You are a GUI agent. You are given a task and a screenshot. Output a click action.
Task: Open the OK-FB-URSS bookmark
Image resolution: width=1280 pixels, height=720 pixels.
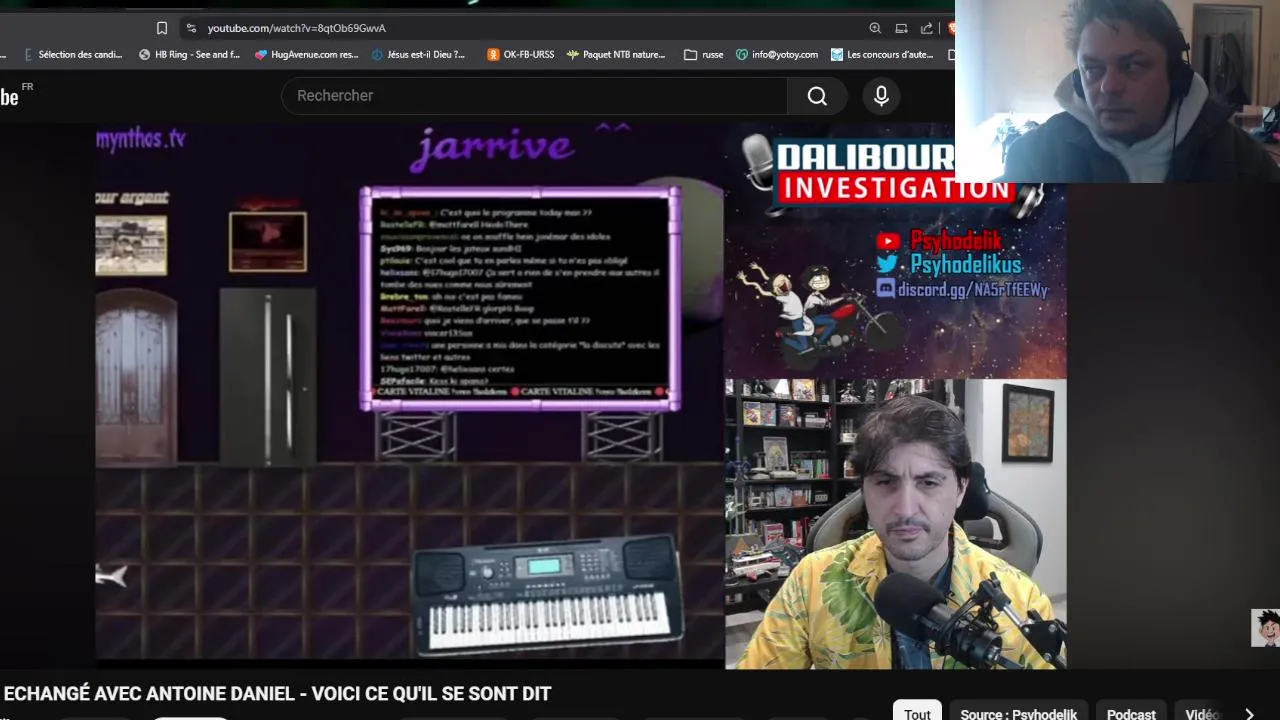(x=520, y=55)
